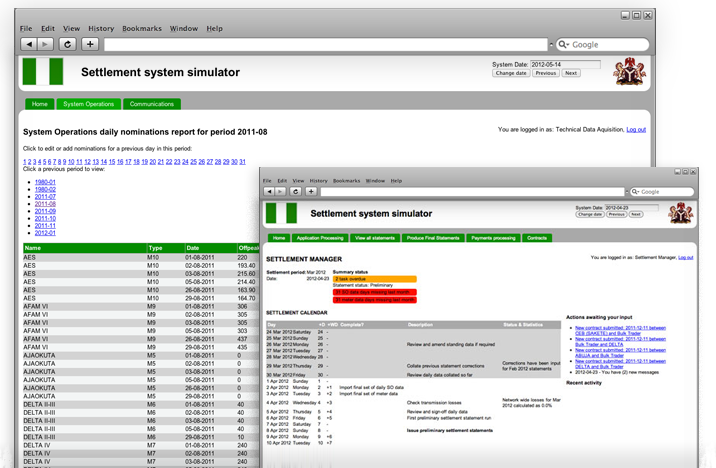Image resolution: width=716 pixels, height=468 pixels.
Task: Open Home tab in front window
Action: coord(279,238)
